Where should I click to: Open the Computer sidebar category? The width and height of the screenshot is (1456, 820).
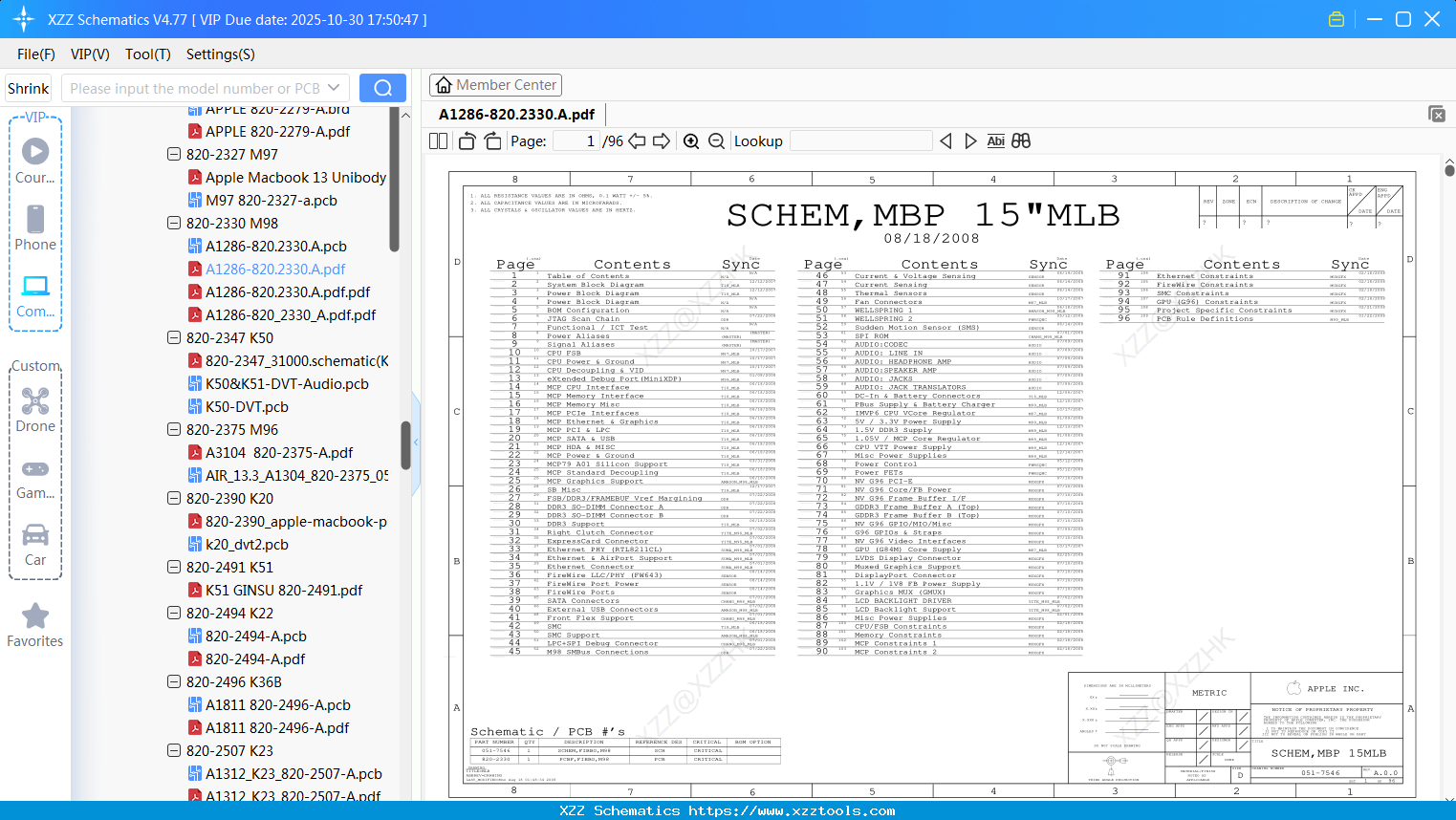click(35, 295)
